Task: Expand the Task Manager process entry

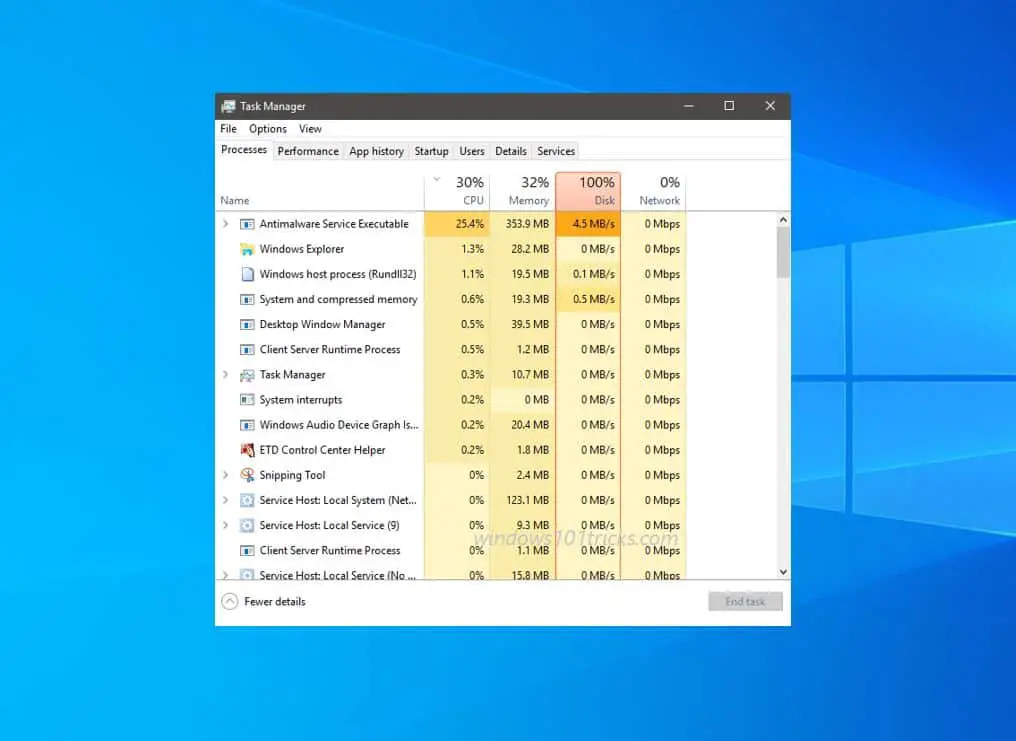Action: coord(226,374)
